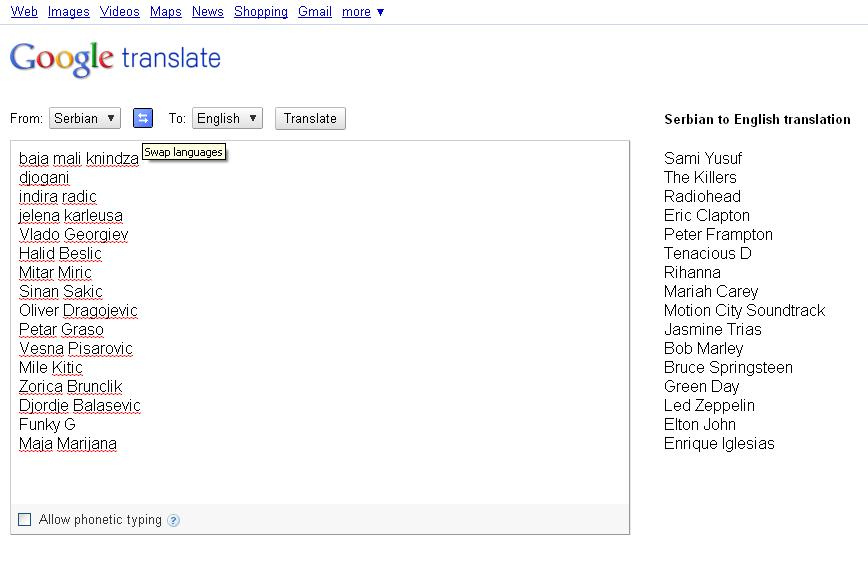Click the input line 'baja mali knindza'
This screenshot has width=868, height=579.
(79, 159)
